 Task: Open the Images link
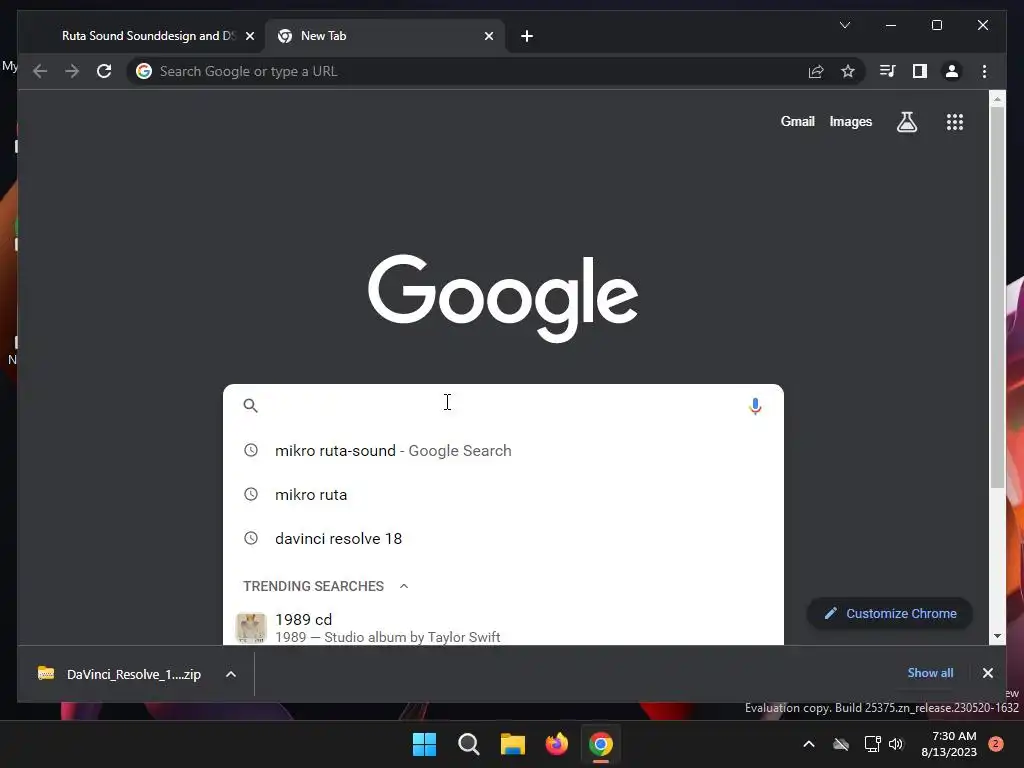point(850,121)
